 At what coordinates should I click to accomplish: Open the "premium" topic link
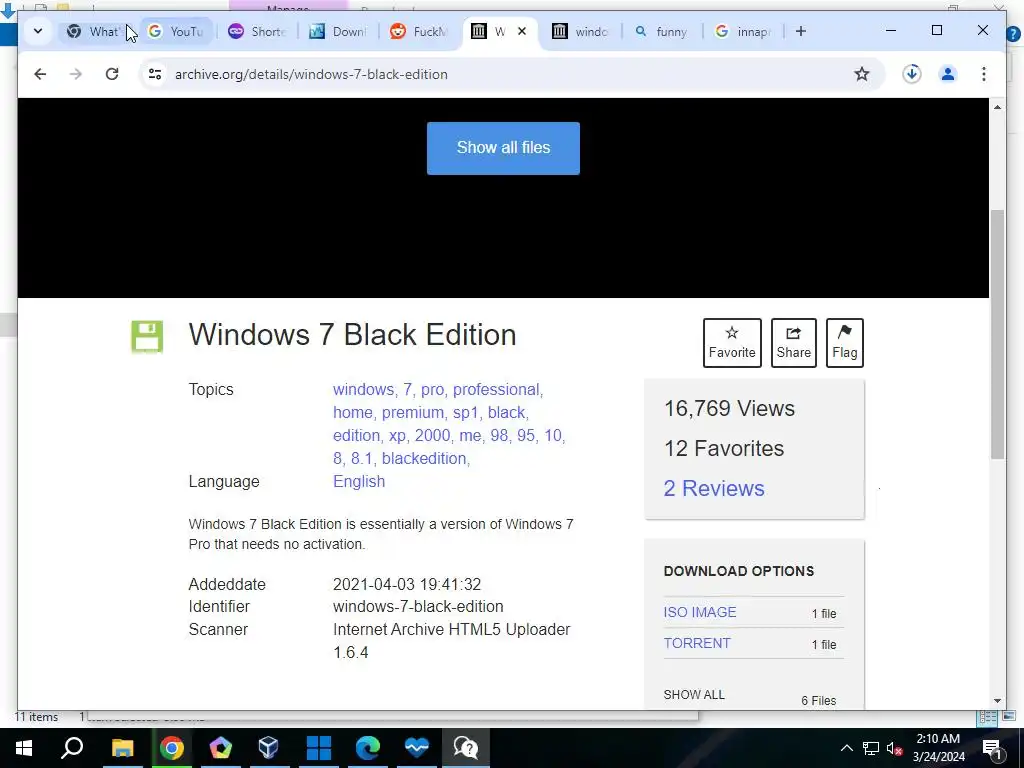point(412,412)
